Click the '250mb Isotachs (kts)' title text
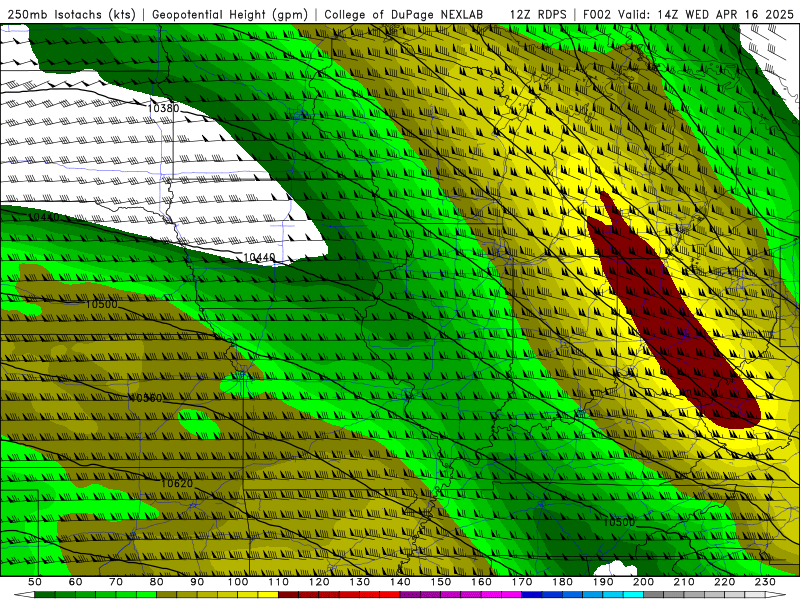 [72, 14]
